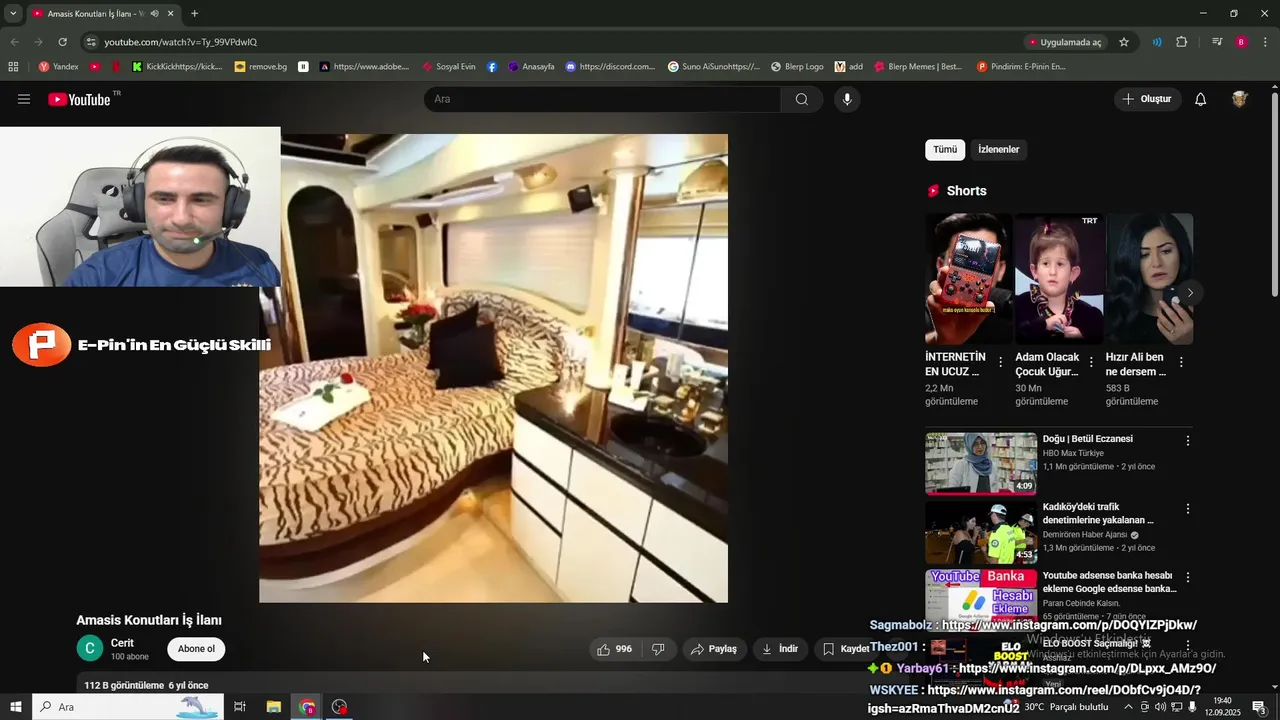Go back in browser history
This screenshot has width=1280, height=720.
15,42
